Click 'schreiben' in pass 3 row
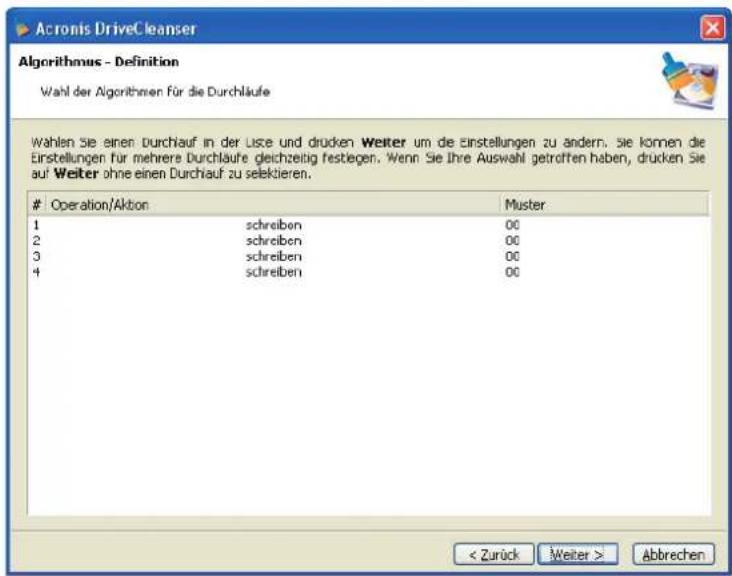Screen dimensions: 732x576 coord(274,256)
